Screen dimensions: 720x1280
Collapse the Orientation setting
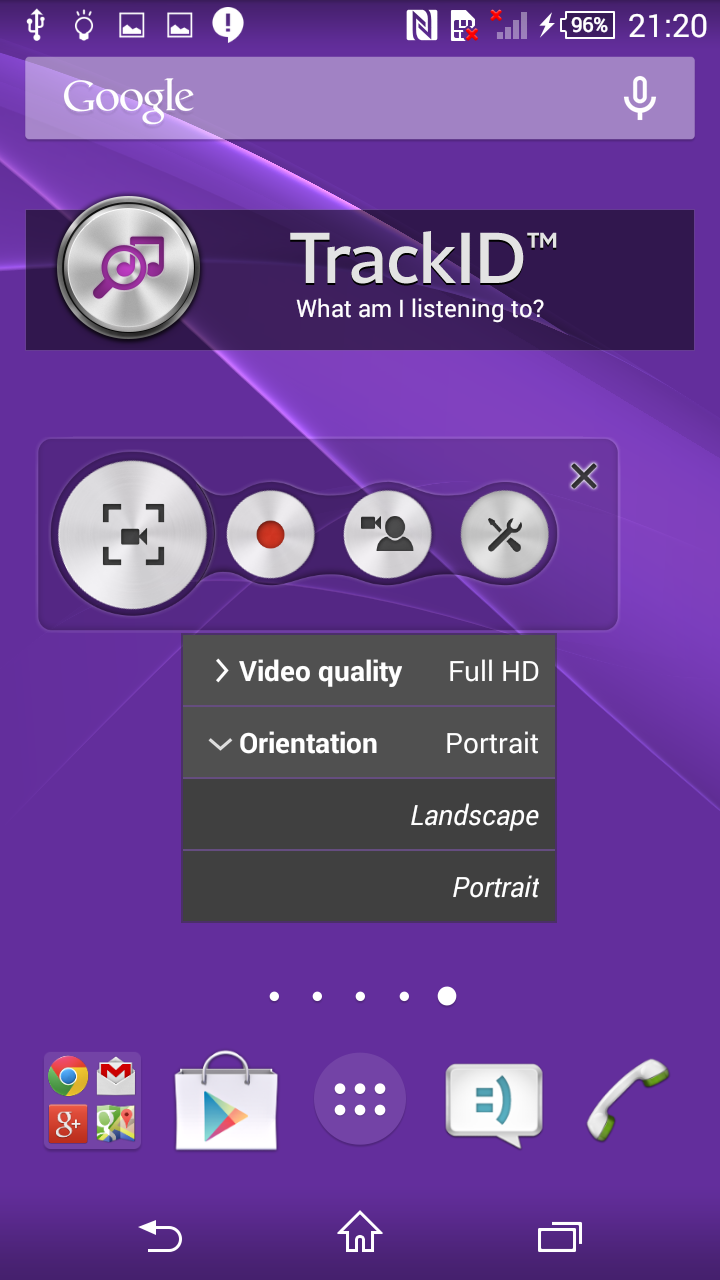[x=368, y=743]
